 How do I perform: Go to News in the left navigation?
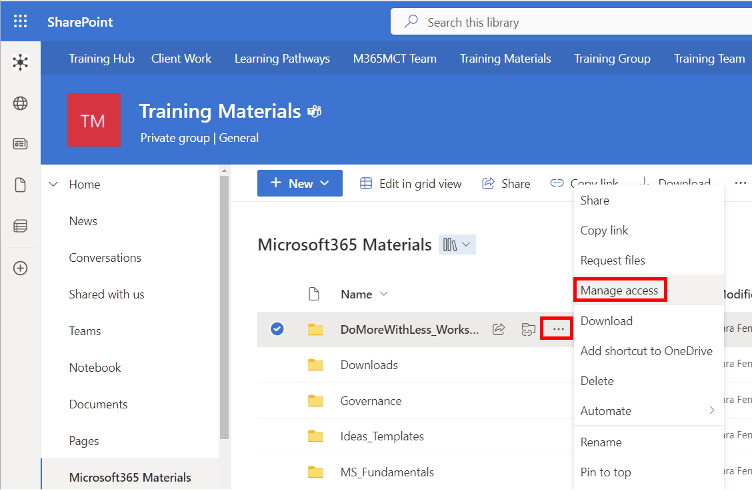click(x=83, y=221)
